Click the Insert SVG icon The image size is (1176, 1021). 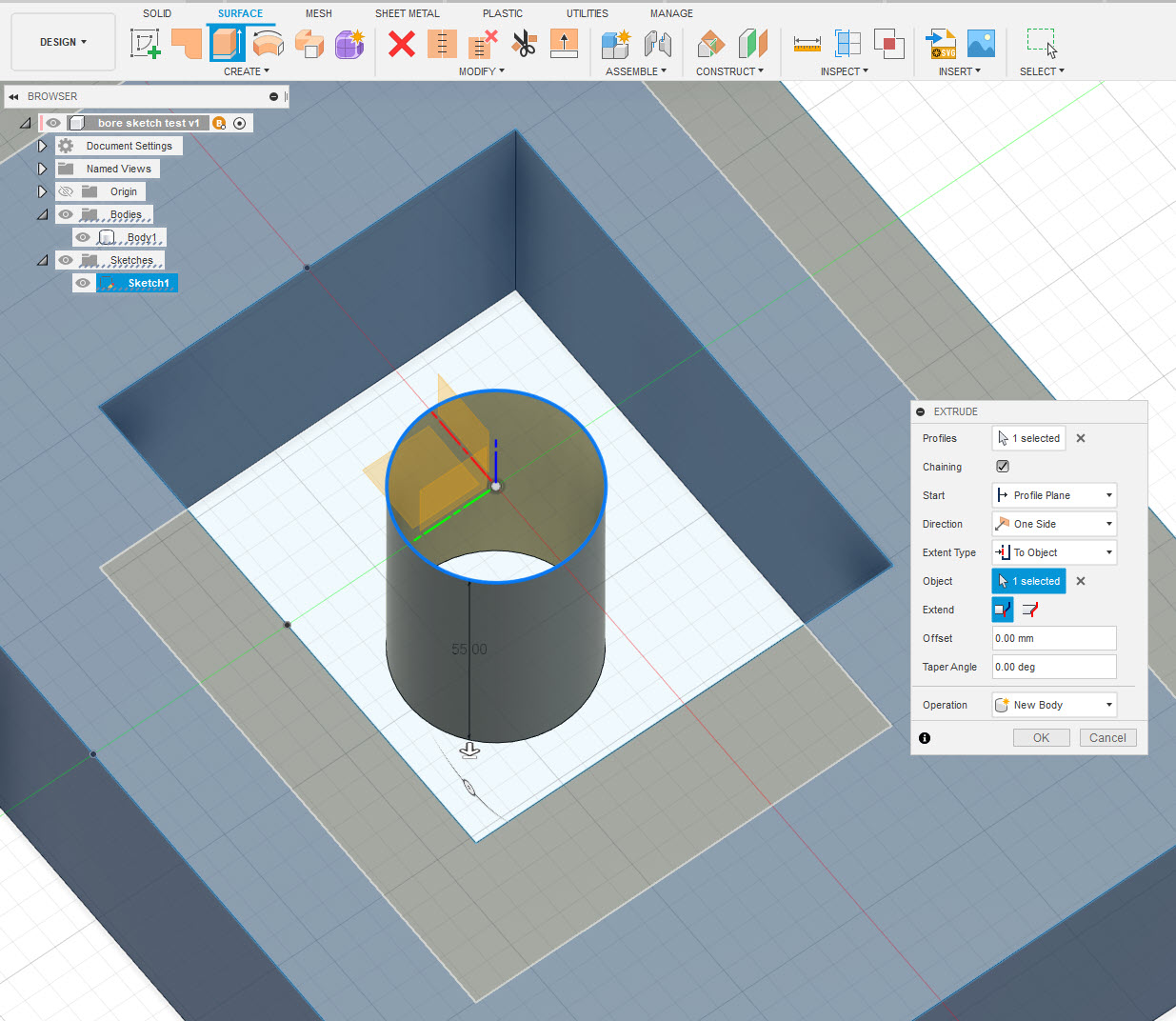click(x=941, y=44)
